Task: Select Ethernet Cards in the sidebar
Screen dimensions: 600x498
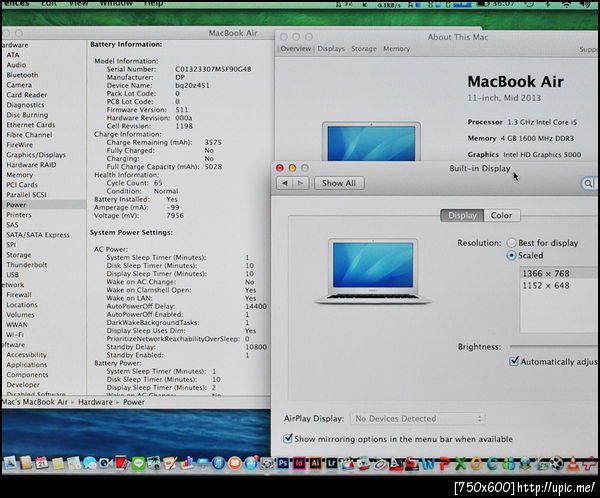Action: [x=31, y=125]
